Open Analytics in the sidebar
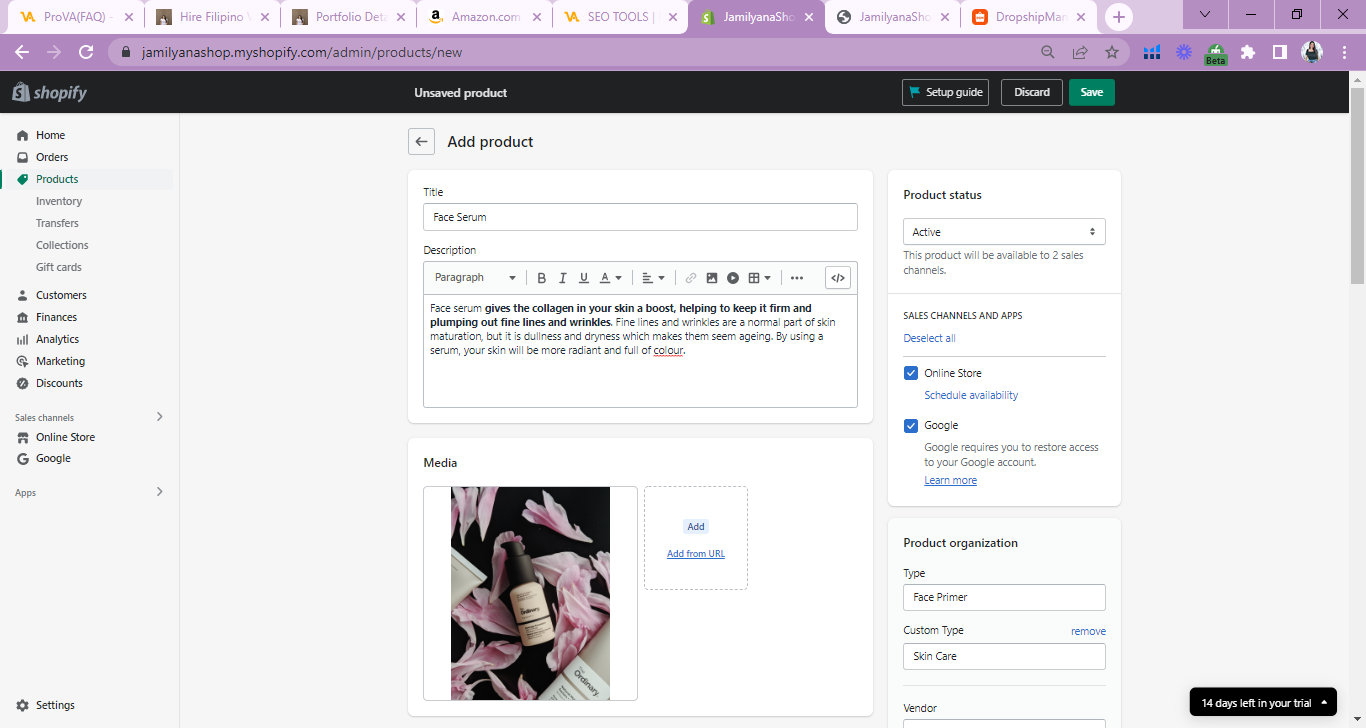This screenshot has height=728, width=1366. (57, 339)
